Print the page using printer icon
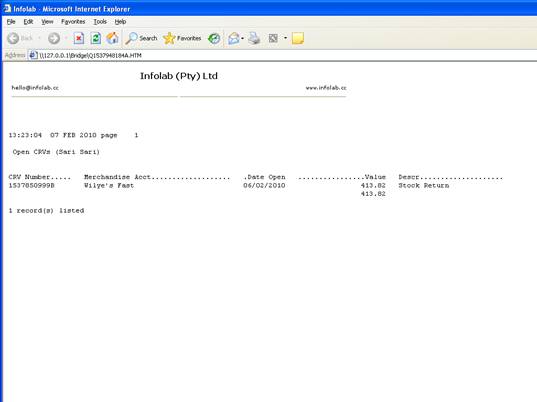Viewport: 537px width, 402px height. coord(254,38)
